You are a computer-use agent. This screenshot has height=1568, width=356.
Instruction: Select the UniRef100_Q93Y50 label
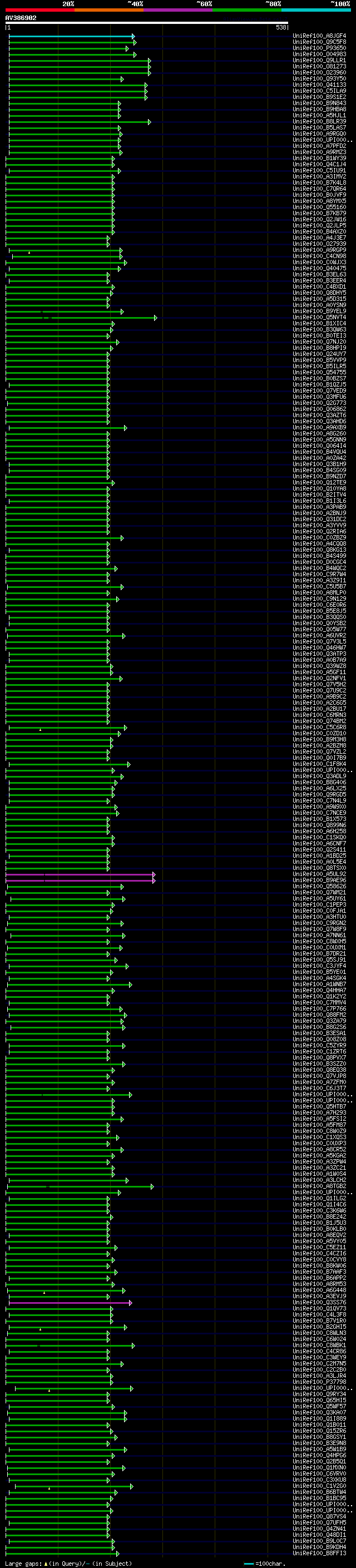pyautogui.click(x=319, y=79)
